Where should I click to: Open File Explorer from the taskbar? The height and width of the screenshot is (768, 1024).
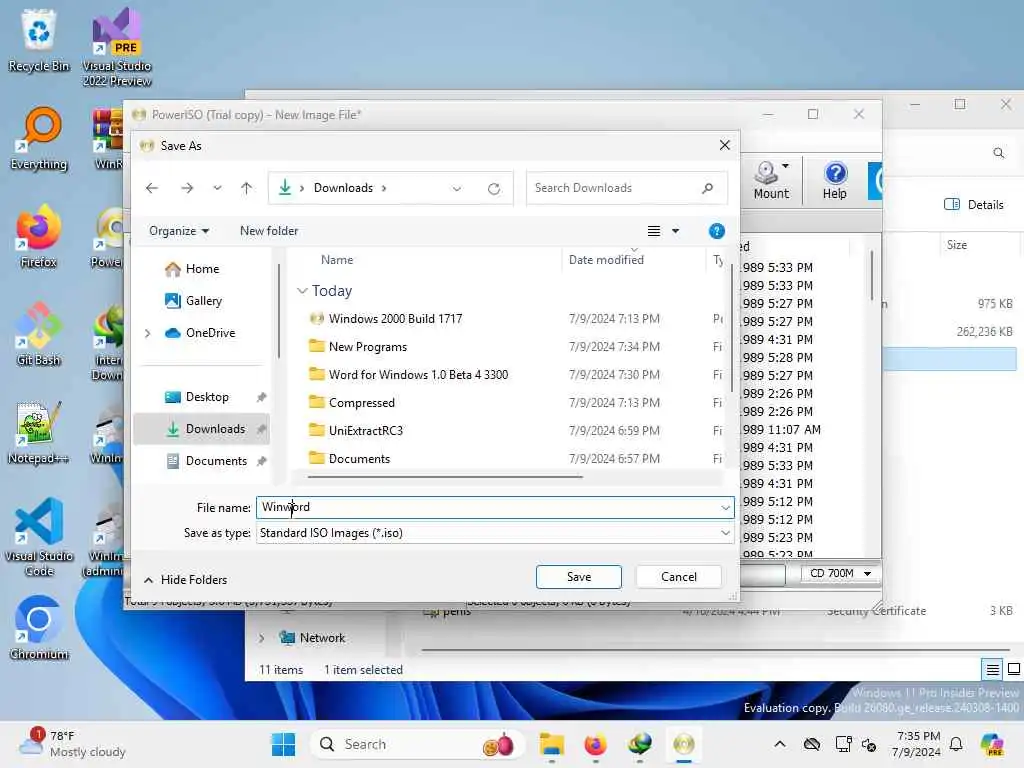click(x=552, y=744)
